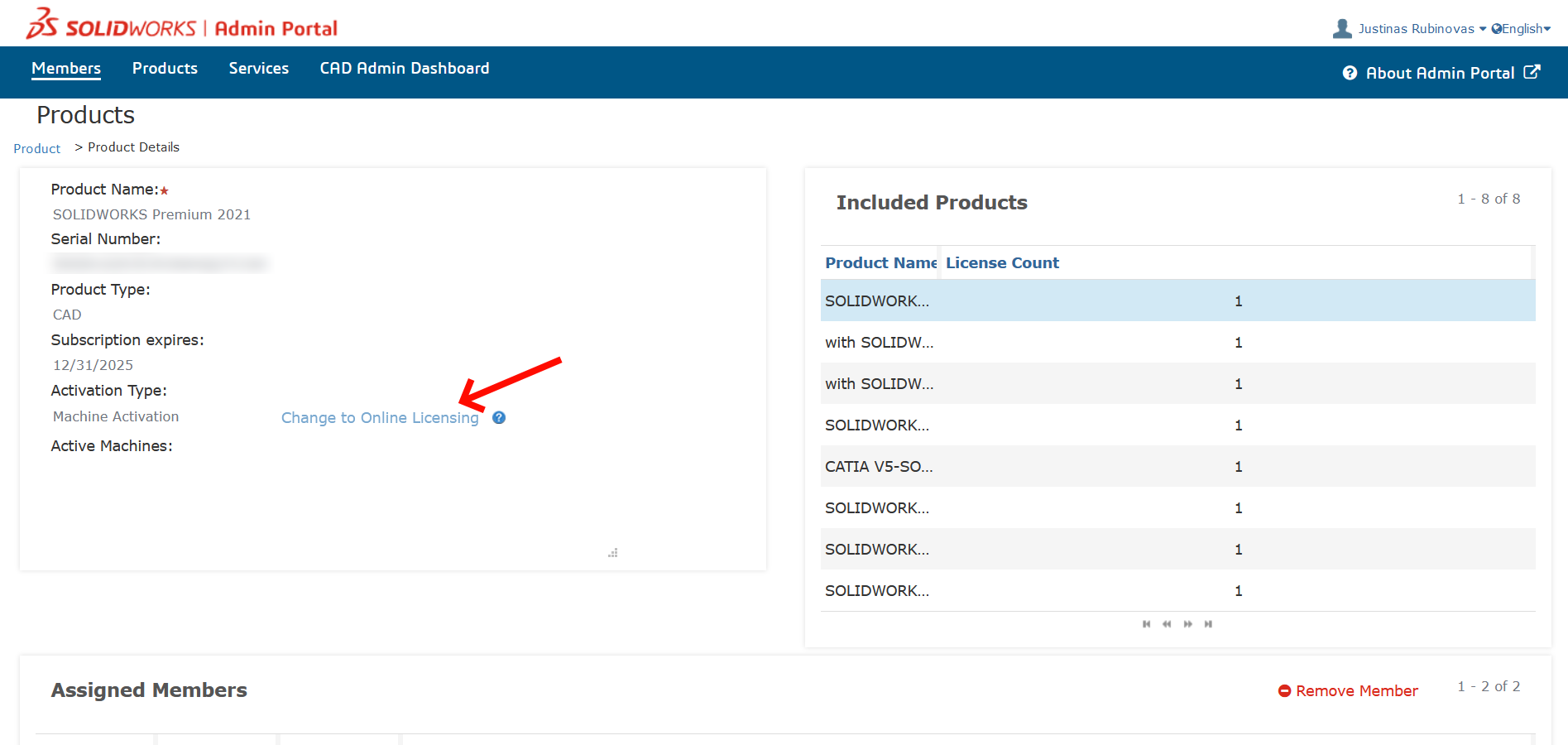Click Change to Online Licensing link
Viewport: 1568px width, 745px height.
[380, 418]
